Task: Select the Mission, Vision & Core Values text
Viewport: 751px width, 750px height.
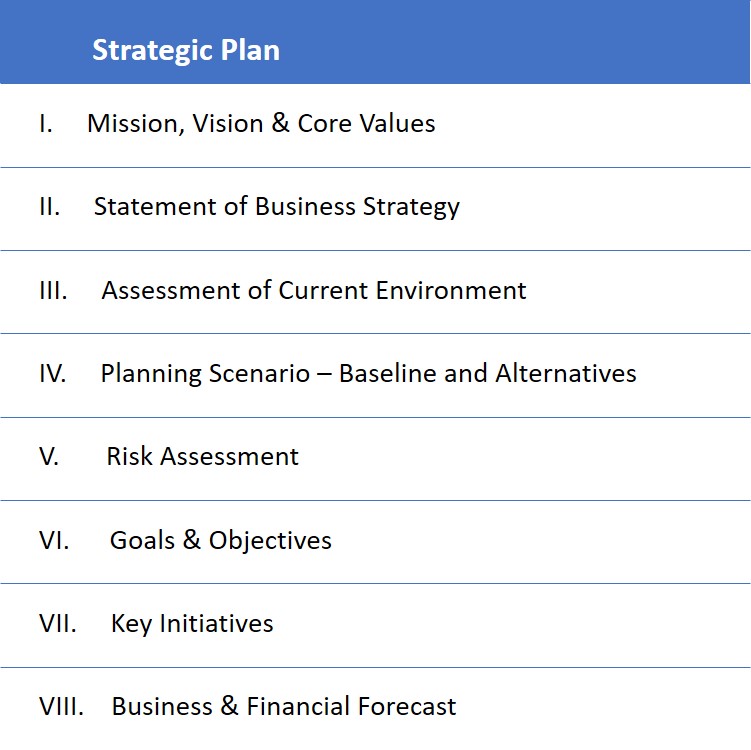Action: [261, 124]
